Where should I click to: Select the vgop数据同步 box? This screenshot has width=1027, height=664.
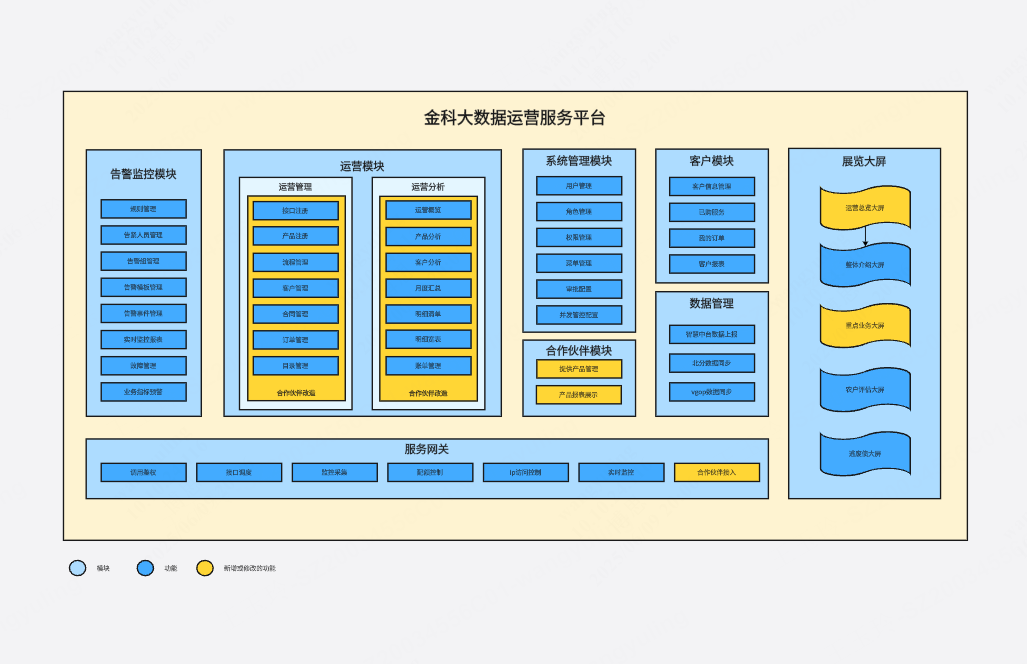point(712,392)
